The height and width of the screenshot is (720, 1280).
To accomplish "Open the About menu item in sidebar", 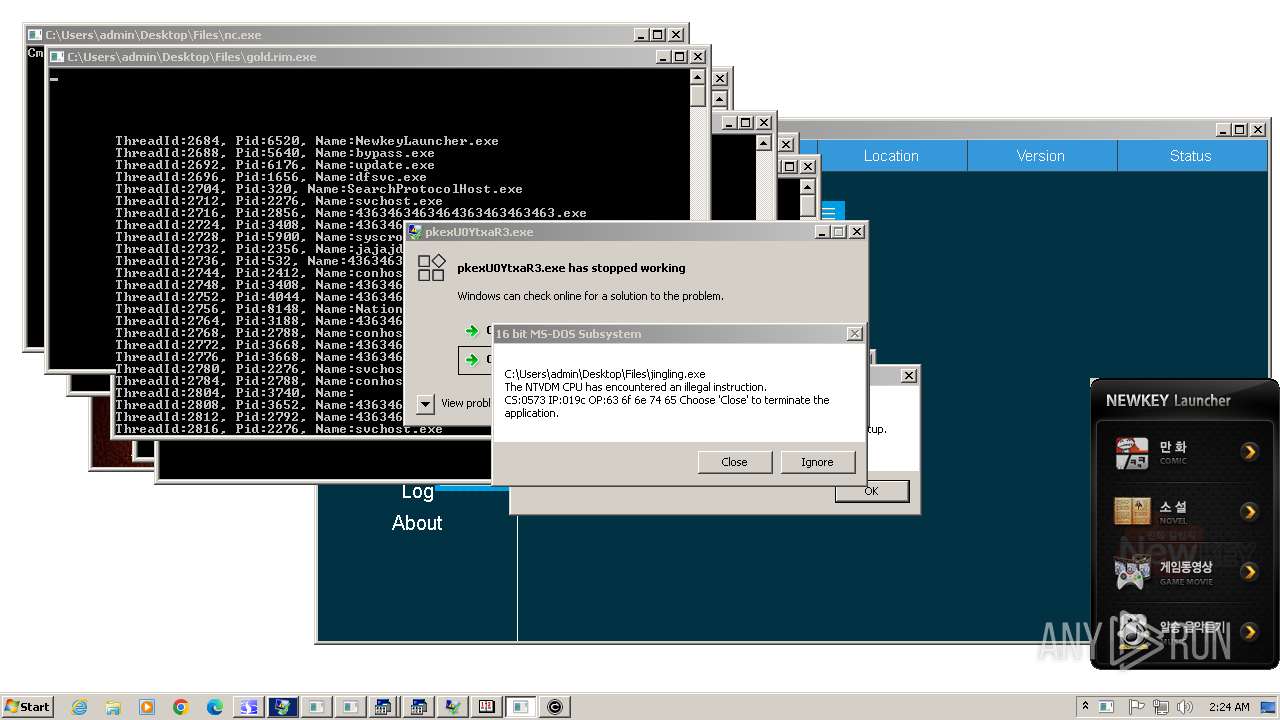I will click(417, 523).
